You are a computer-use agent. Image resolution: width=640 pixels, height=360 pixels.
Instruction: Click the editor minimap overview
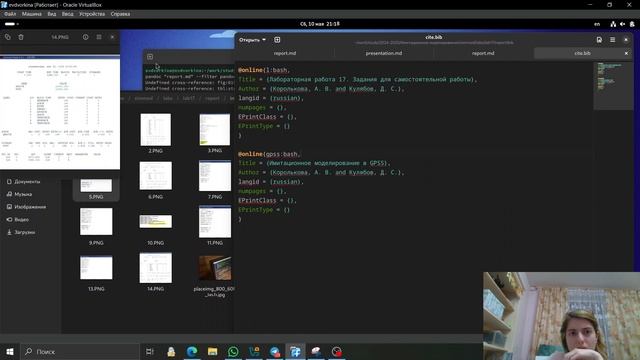pos(612,86)
